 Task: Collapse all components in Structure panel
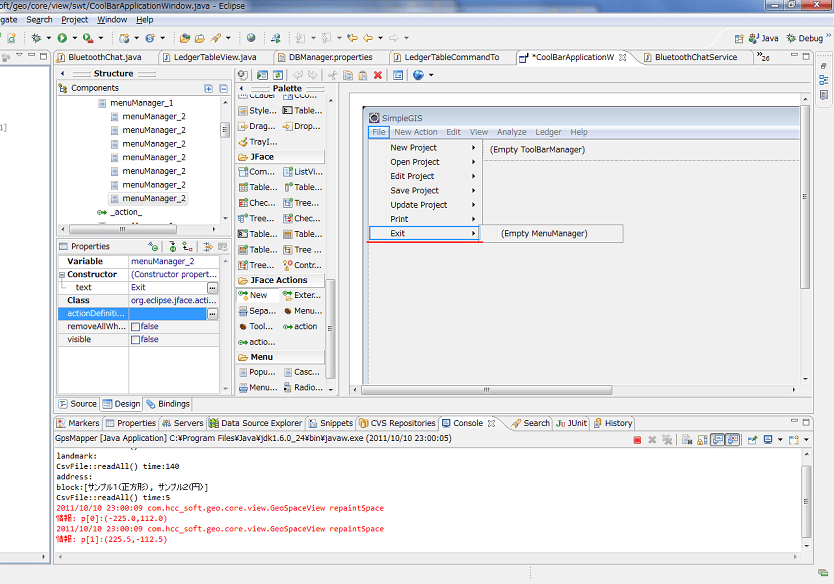(223, 88)
